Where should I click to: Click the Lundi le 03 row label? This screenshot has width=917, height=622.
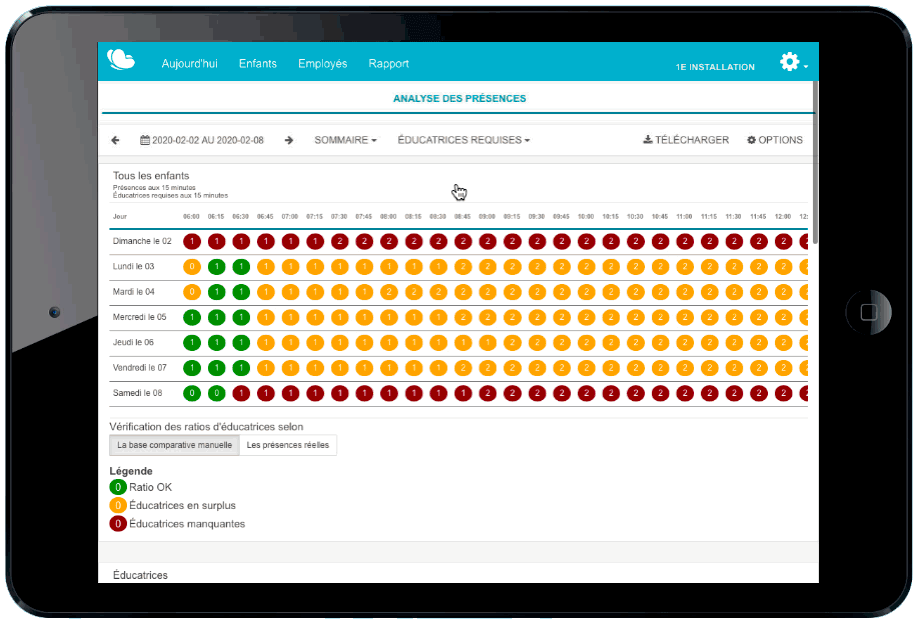pos(133,267)
